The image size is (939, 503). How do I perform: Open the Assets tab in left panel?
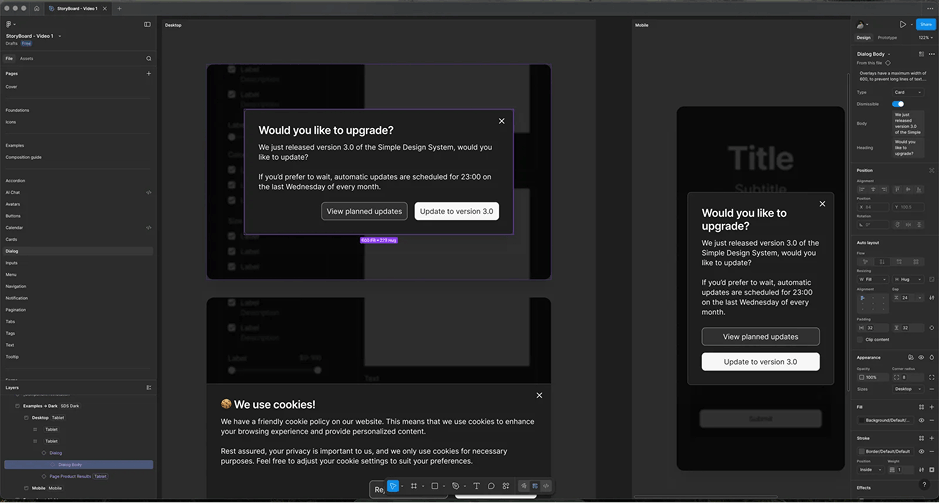pos(27,59)
